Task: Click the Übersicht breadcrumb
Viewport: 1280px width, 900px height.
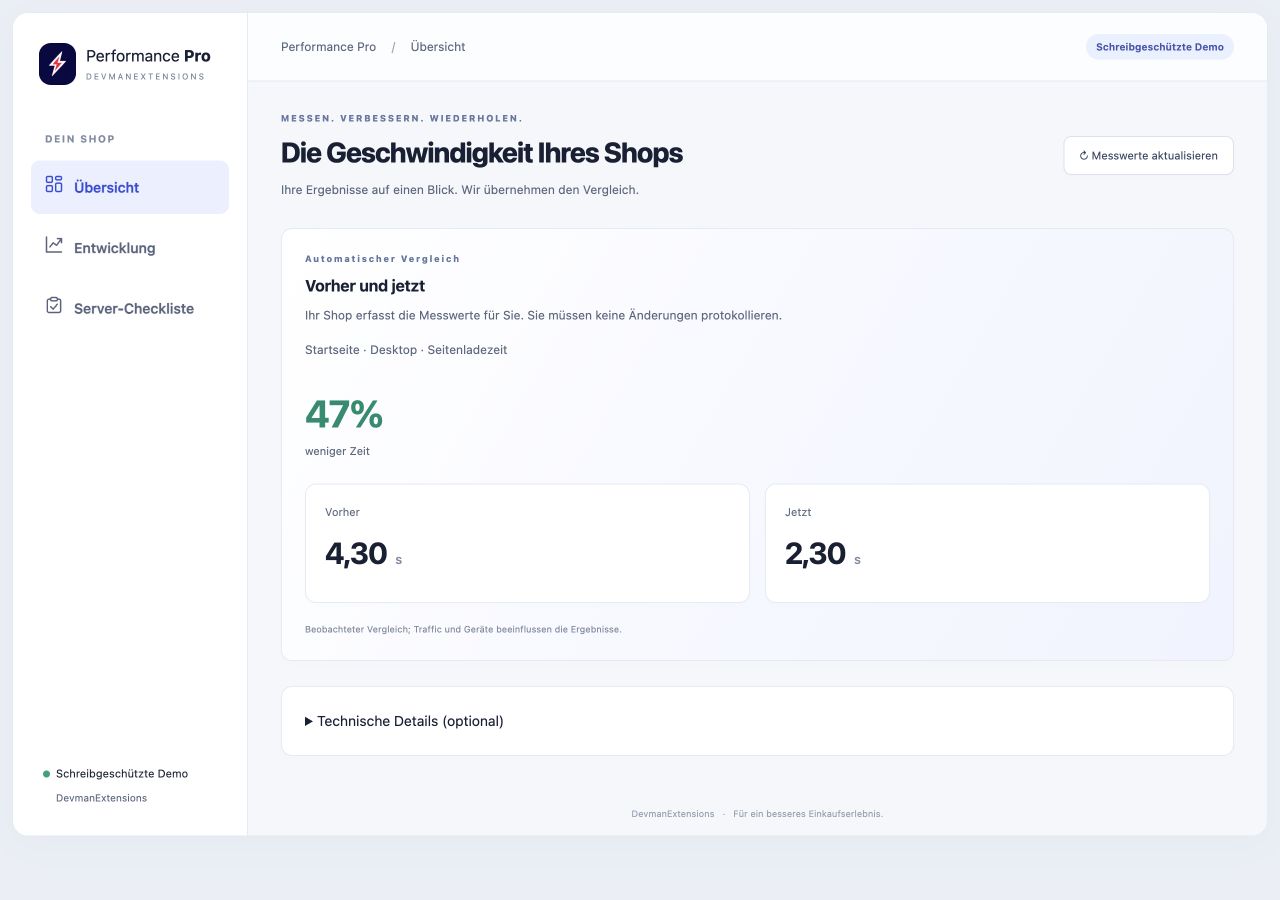Action: [438, 47]
